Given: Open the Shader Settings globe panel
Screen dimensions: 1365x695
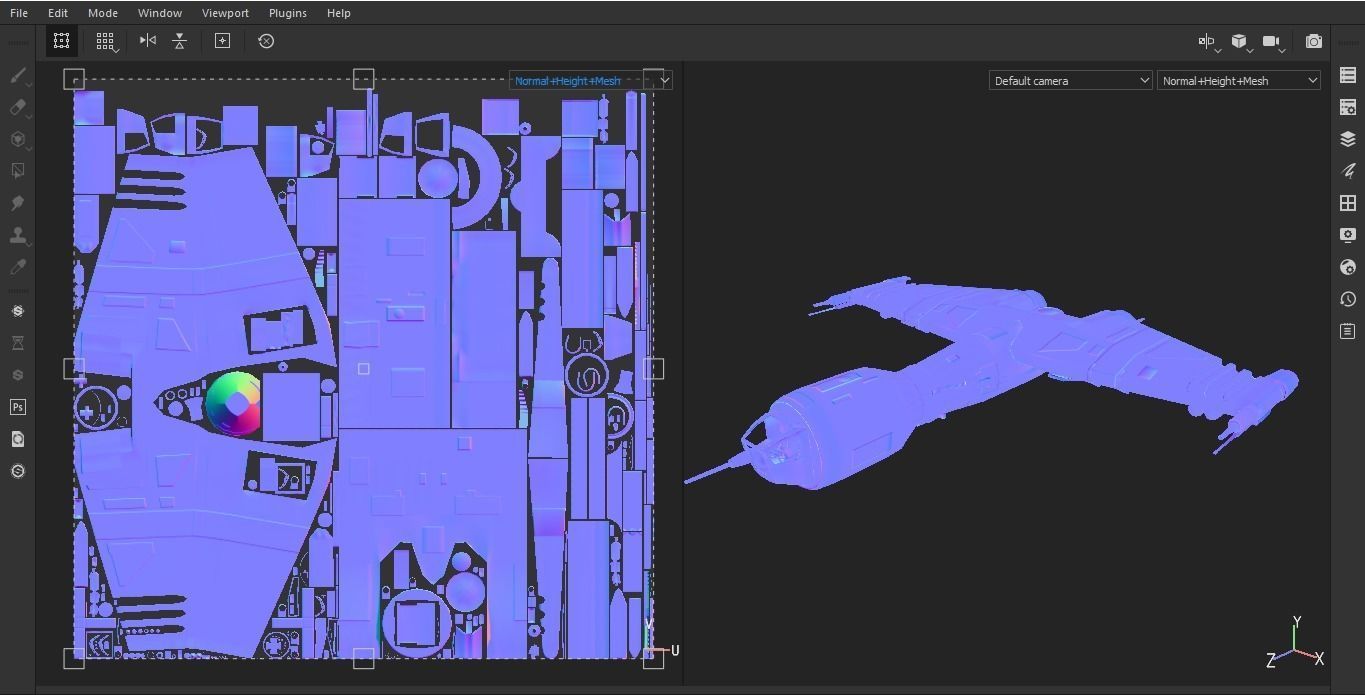Looking at the screenshot, I should [x=1347, y=267].
